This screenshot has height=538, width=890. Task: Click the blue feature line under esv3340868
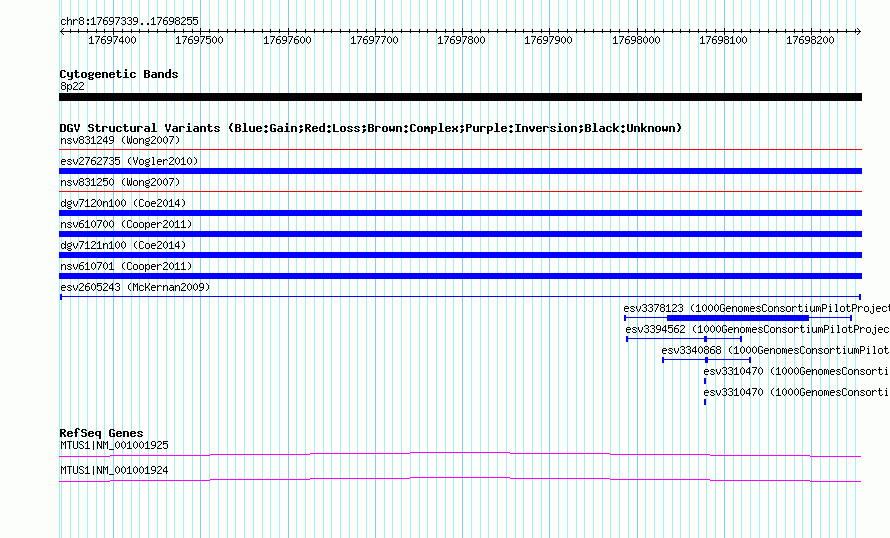[x=707, y=360]
